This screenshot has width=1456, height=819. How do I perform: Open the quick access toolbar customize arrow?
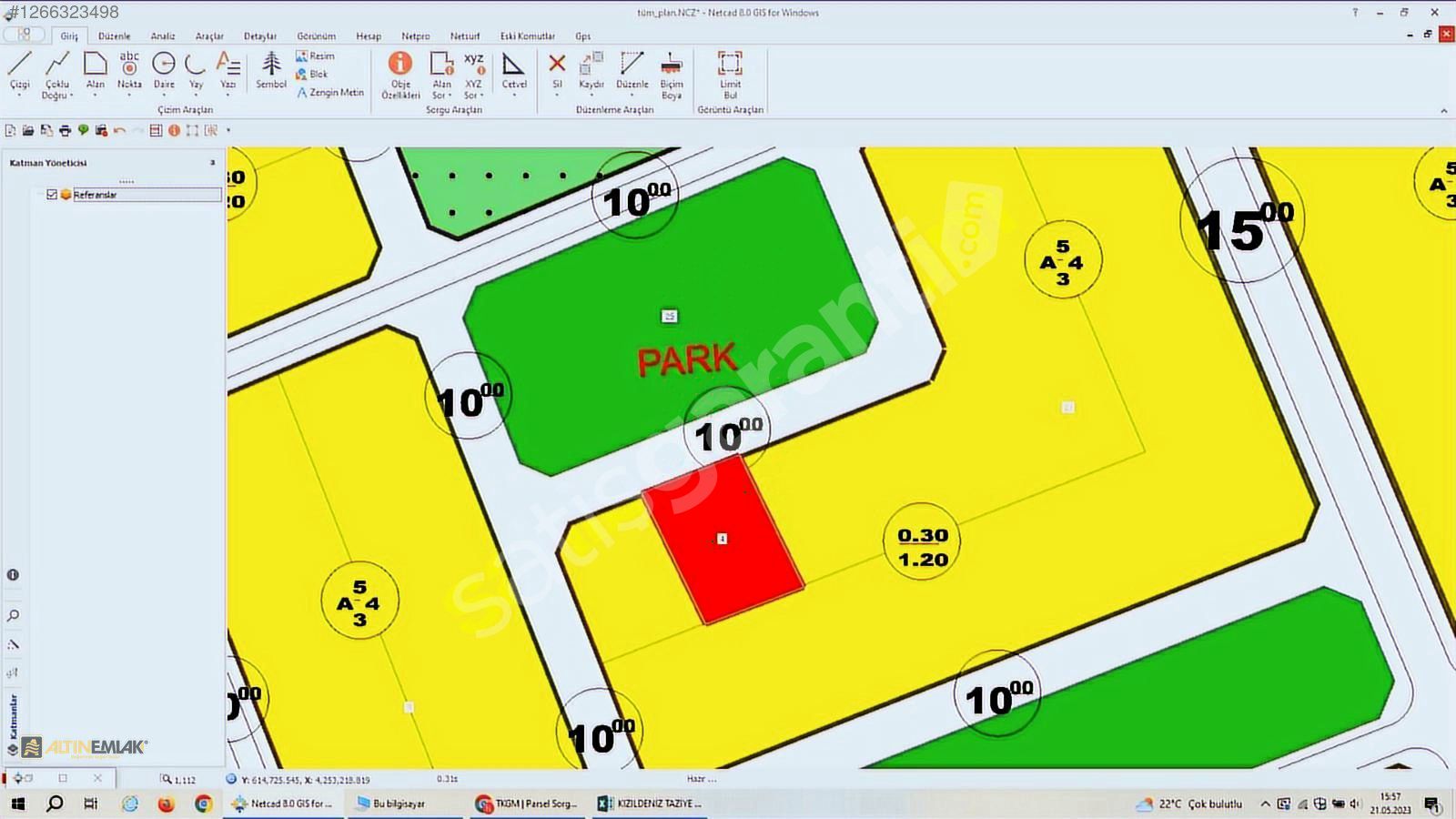pyautogui.click(x=228, y=131)
